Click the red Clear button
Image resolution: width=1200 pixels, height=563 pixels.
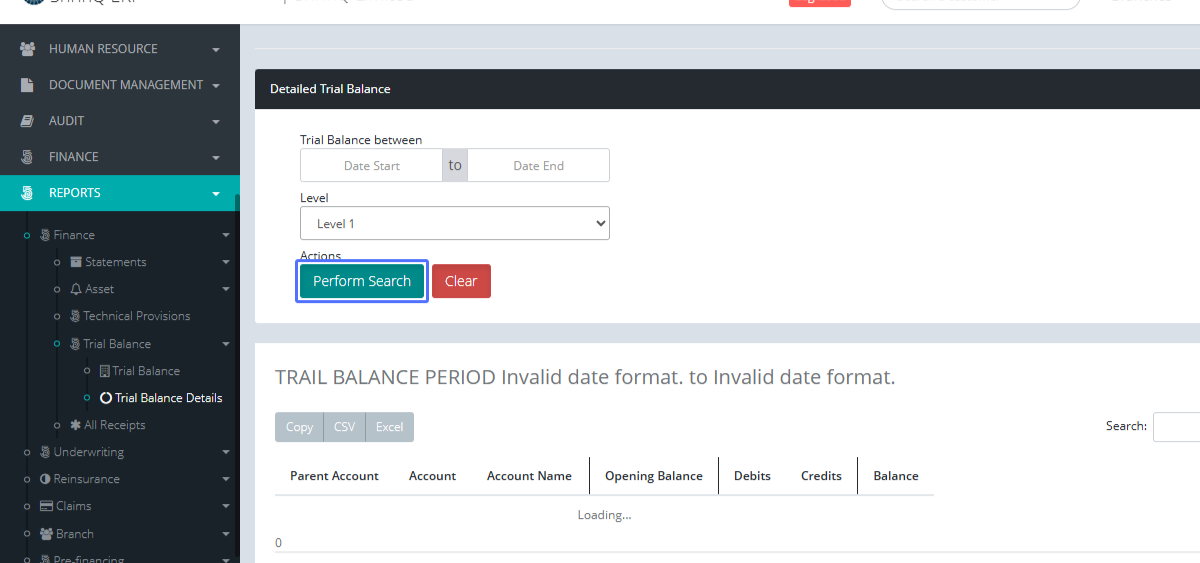(x=461, y=281)
